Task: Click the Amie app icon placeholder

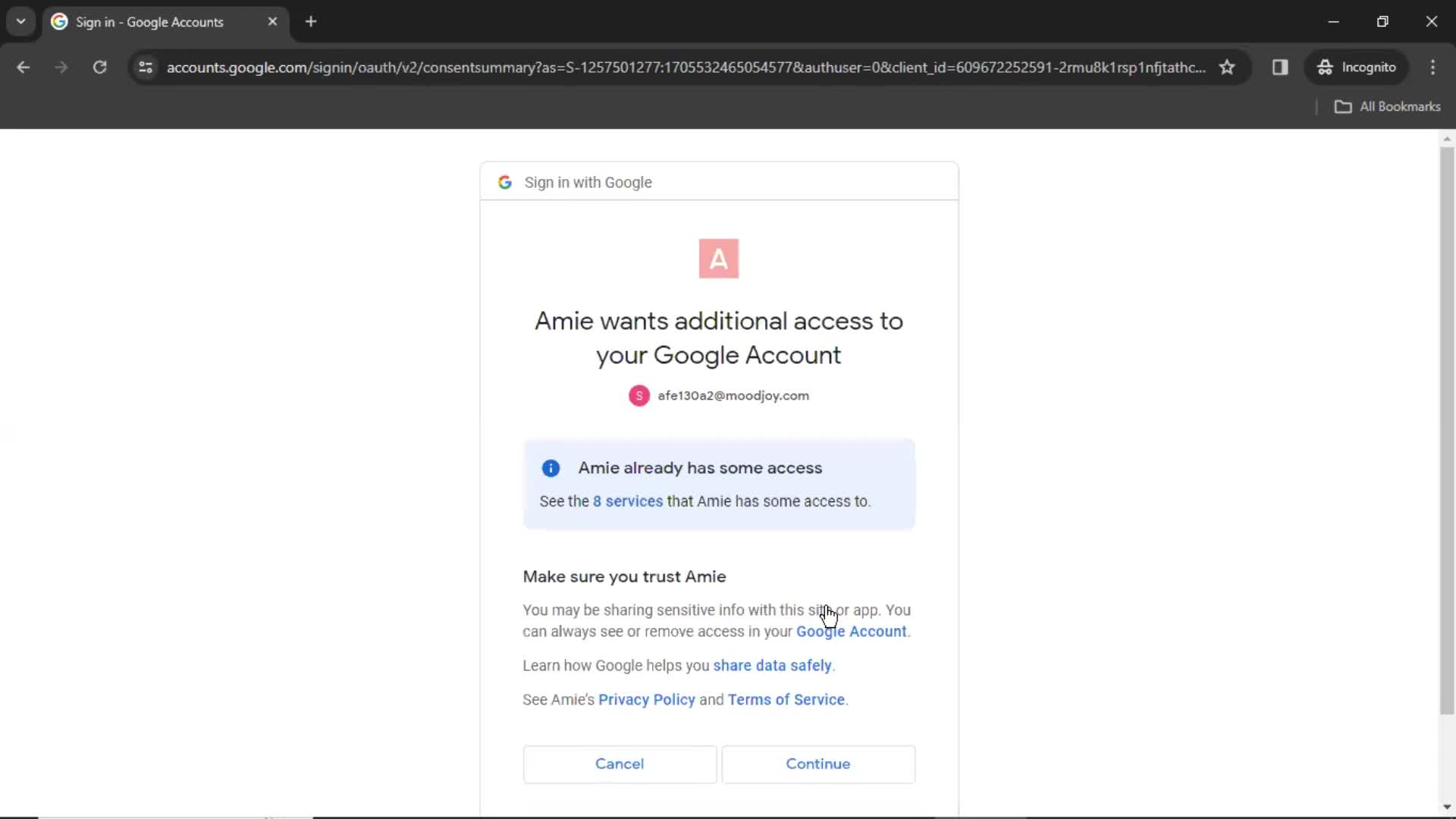Action: pos(719,258)
